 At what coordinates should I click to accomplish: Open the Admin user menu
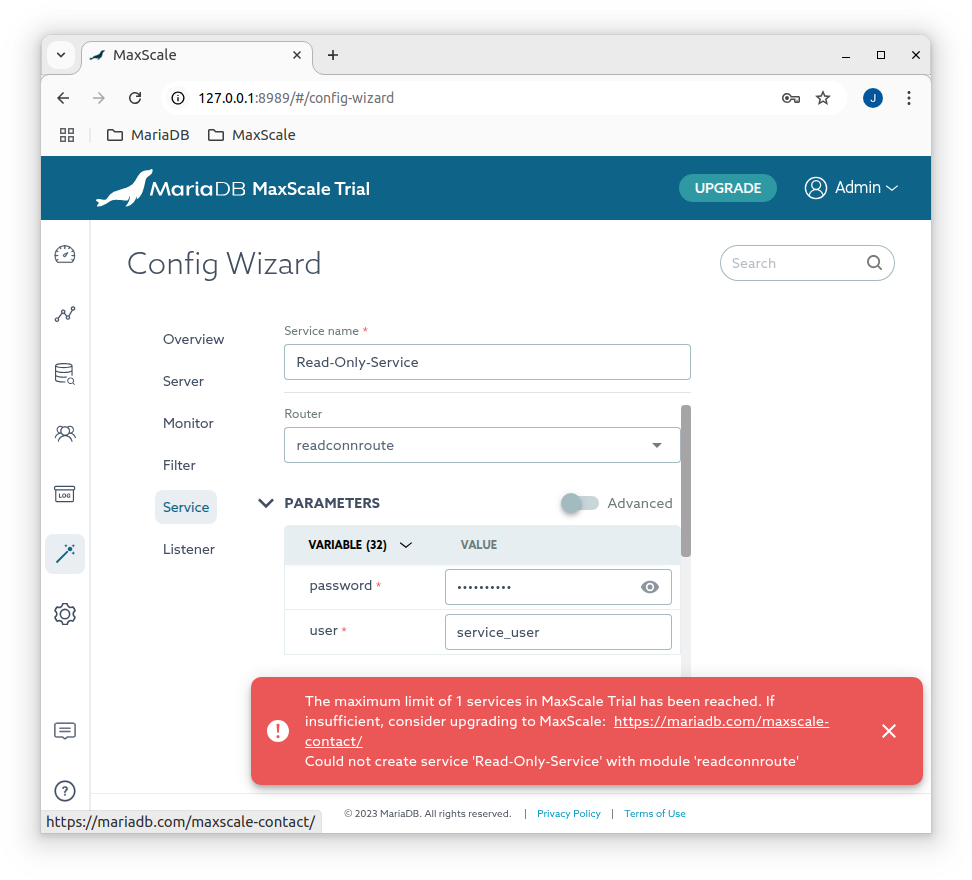pyautogui.click(x=851, y=188)
